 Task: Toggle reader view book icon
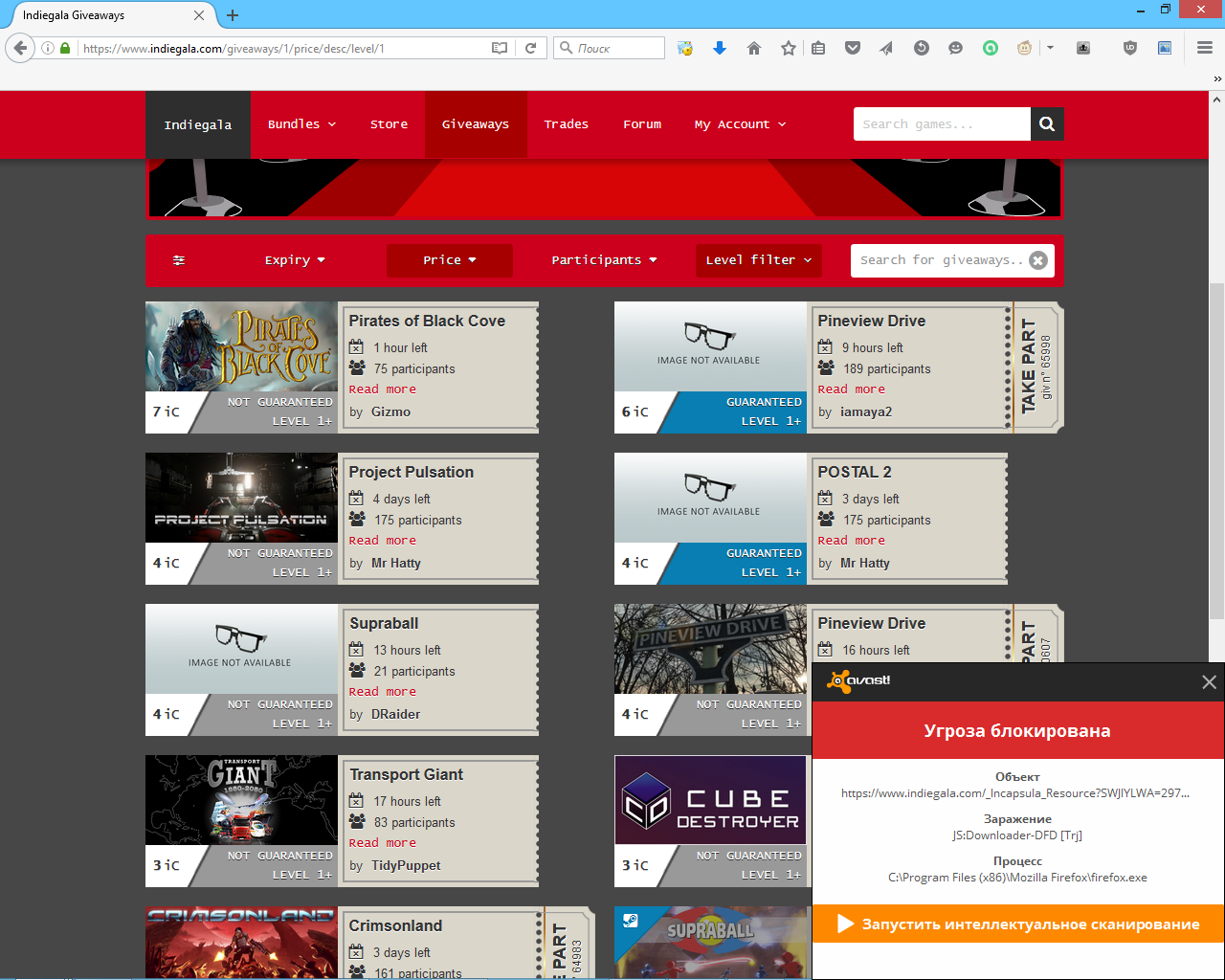(500, 48)
